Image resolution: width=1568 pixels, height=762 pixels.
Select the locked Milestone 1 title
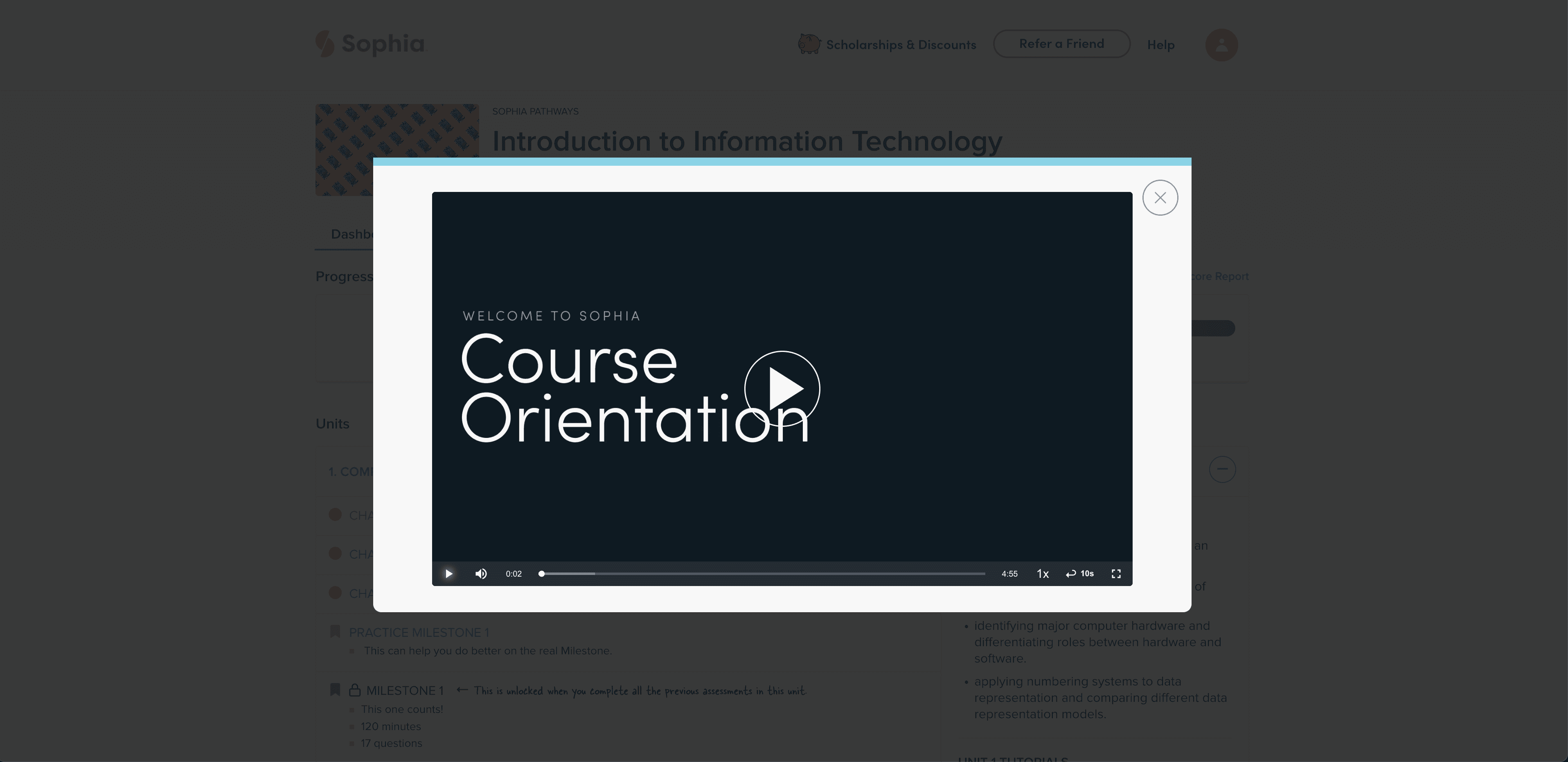[405, 691]
